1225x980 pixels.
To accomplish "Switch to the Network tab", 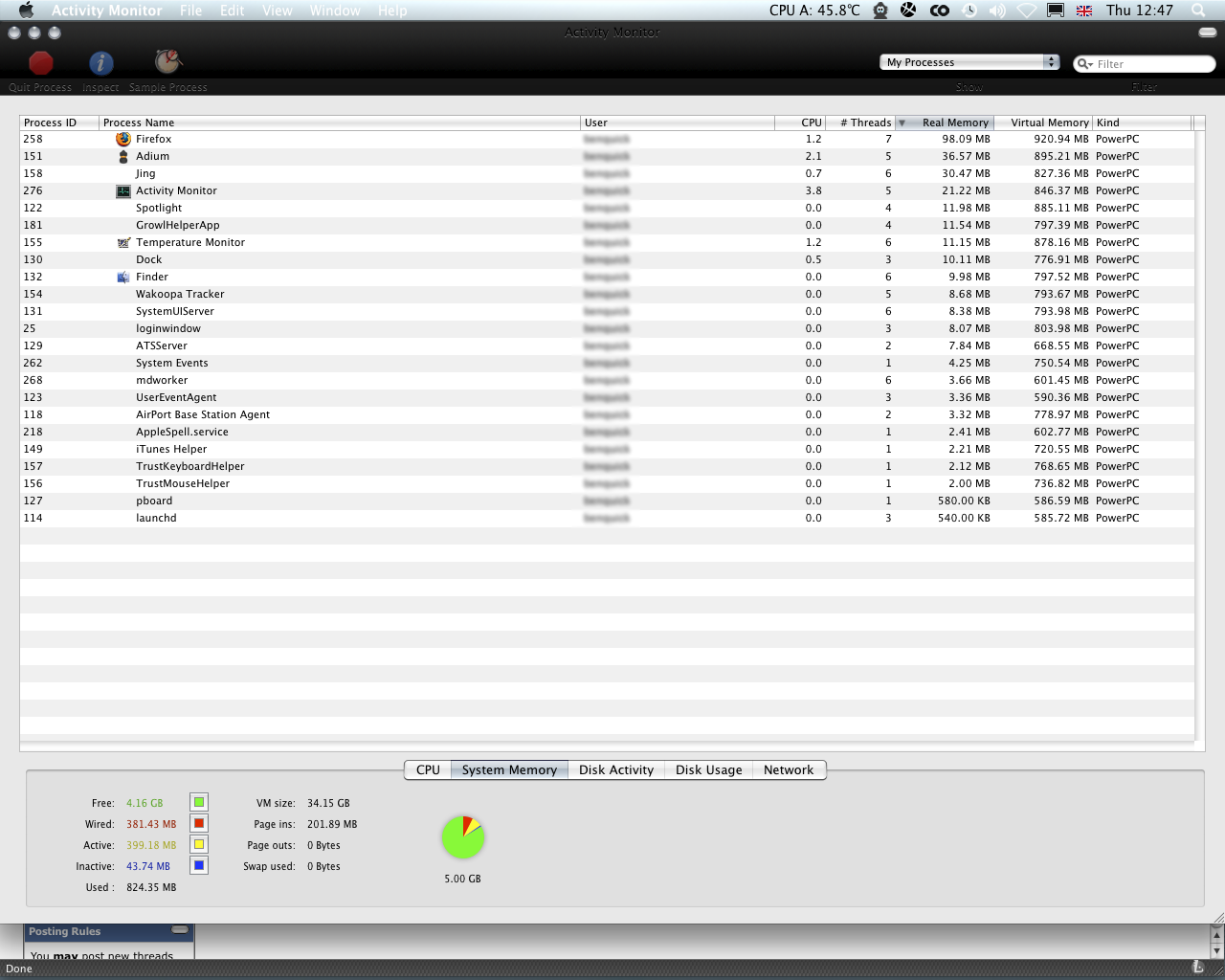I will 789,769.
